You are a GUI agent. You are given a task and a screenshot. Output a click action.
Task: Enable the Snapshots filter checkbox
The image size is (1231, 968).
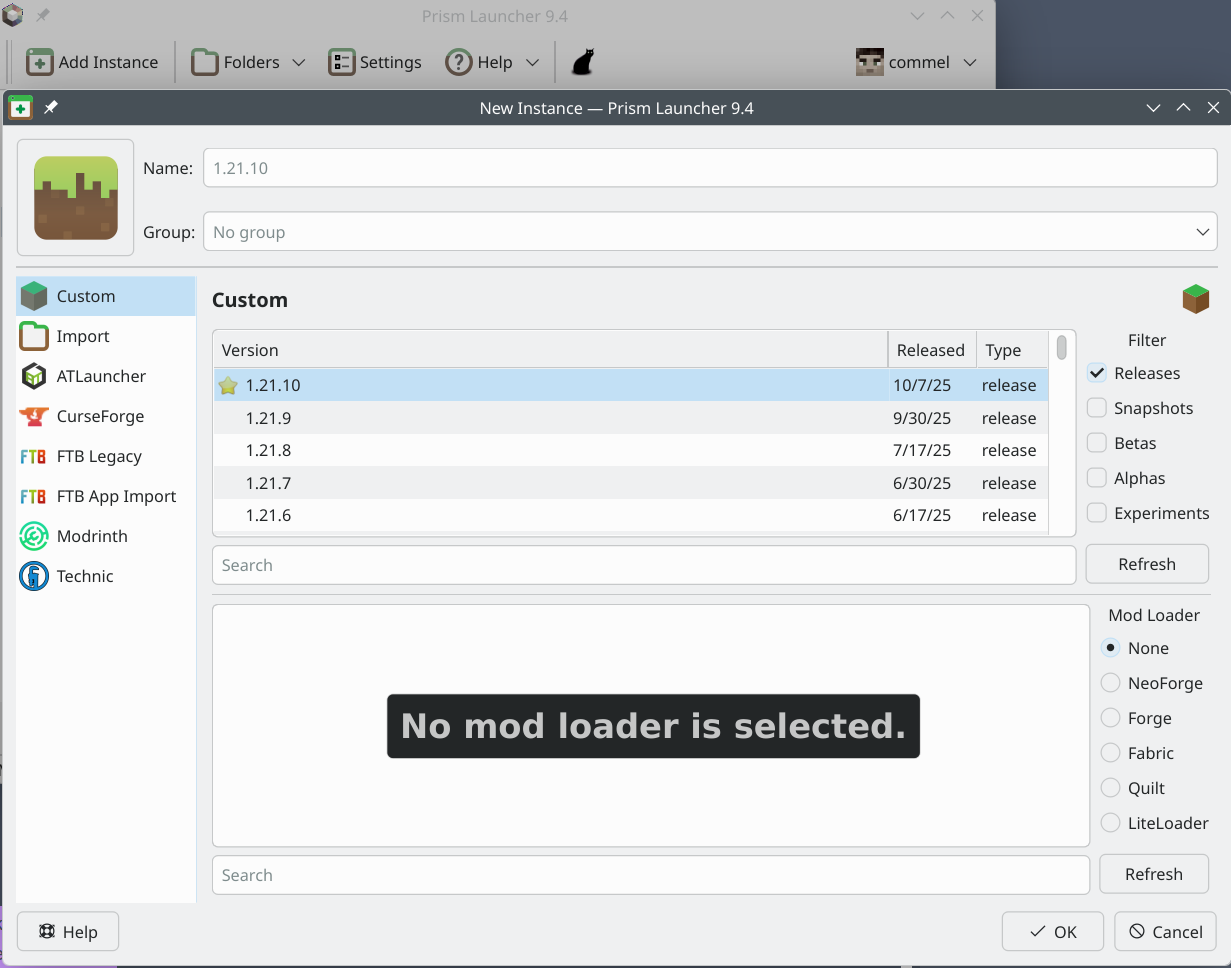coord(1097,408)
